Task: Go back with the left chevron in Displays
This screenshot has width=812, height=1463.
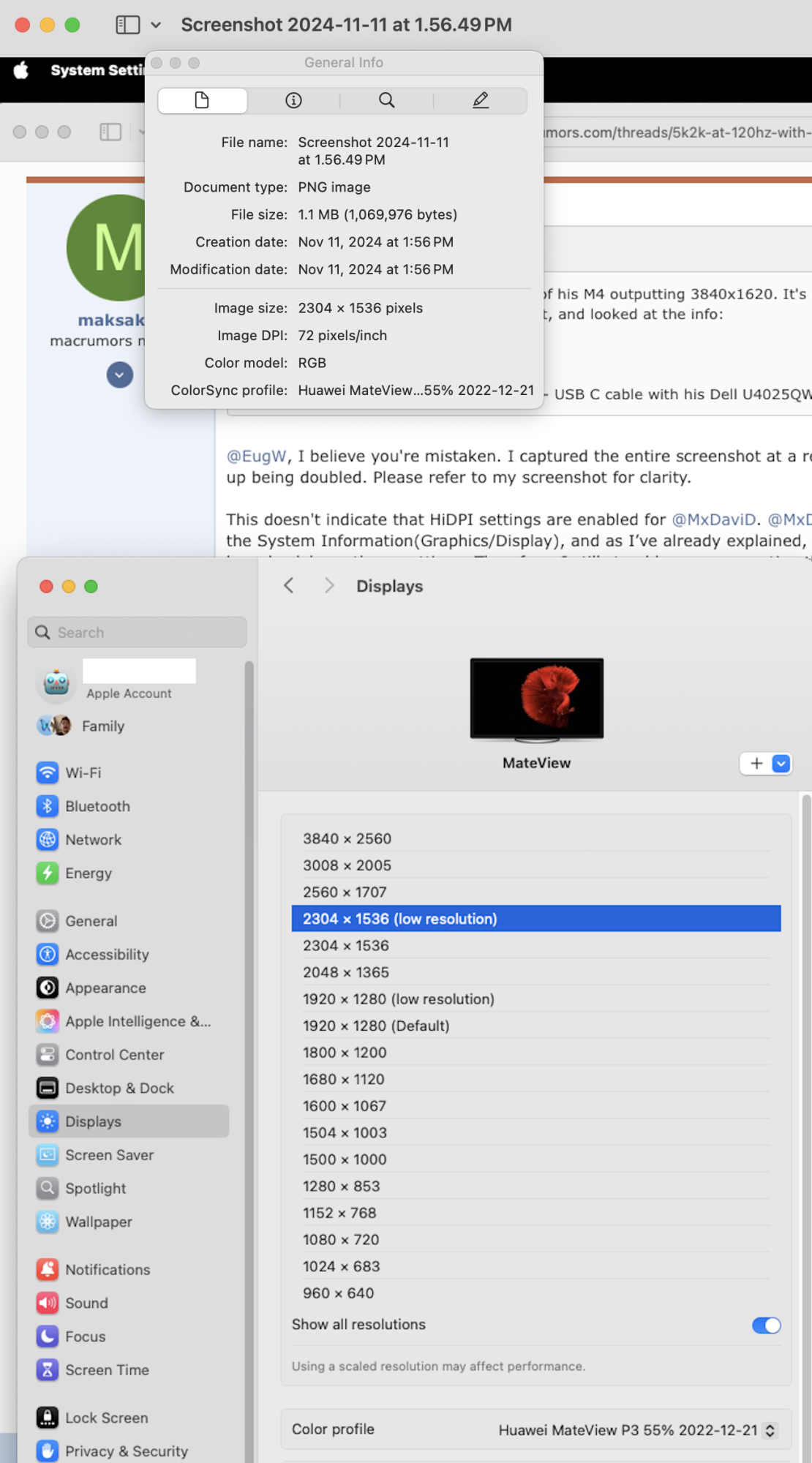Action: 290,587
